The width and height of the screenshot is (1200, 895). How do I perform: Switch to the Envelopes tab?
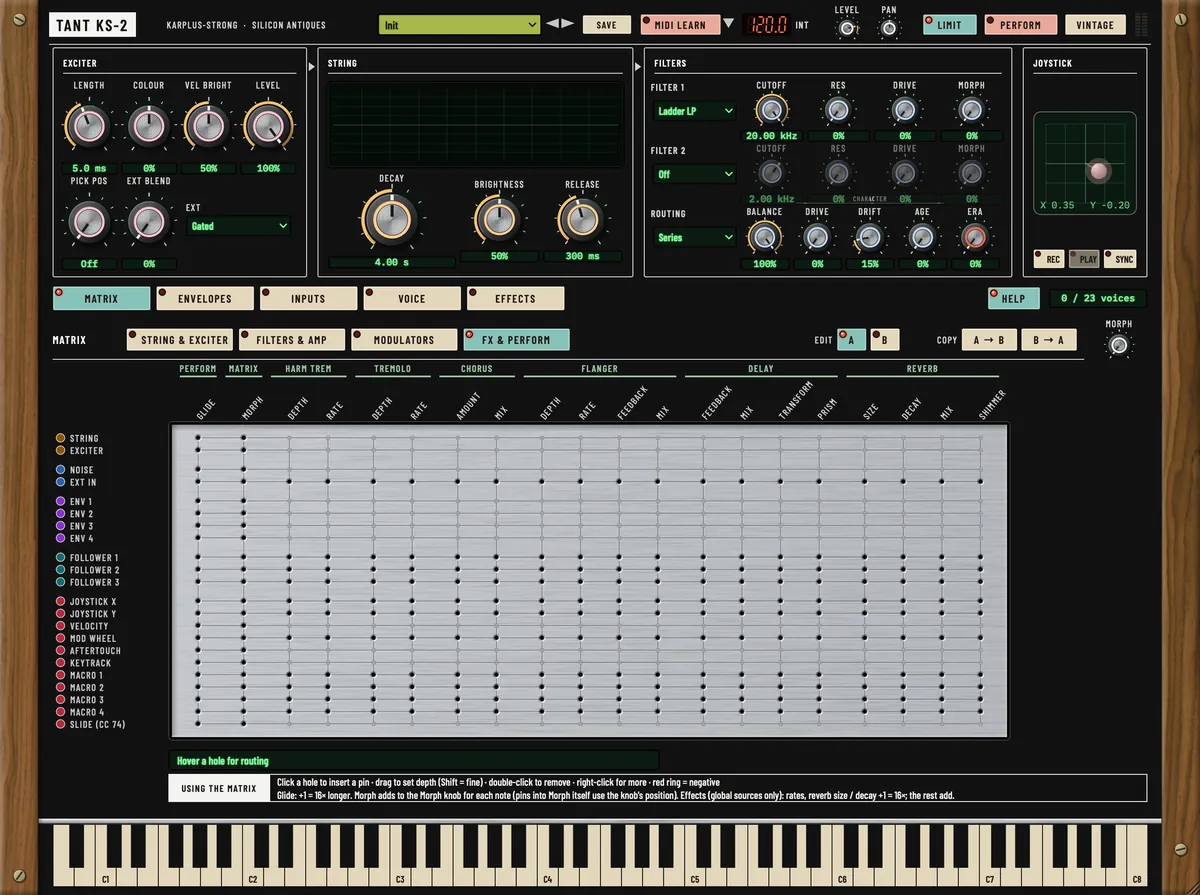(x=204, y=298)
